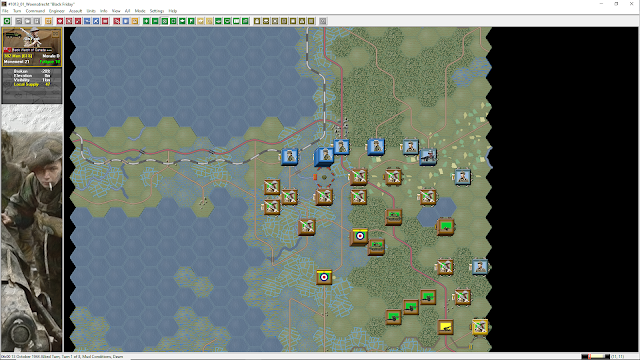Click the blue icon in the red-blue-orange trio

click(126, 21)
